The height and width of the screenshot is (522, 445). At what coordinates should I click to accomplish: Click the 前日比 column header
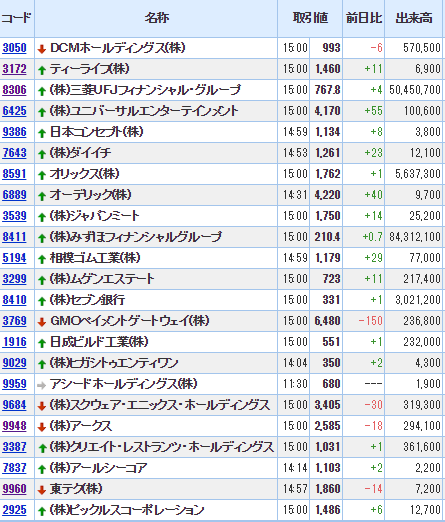click(x=364, y=18)
